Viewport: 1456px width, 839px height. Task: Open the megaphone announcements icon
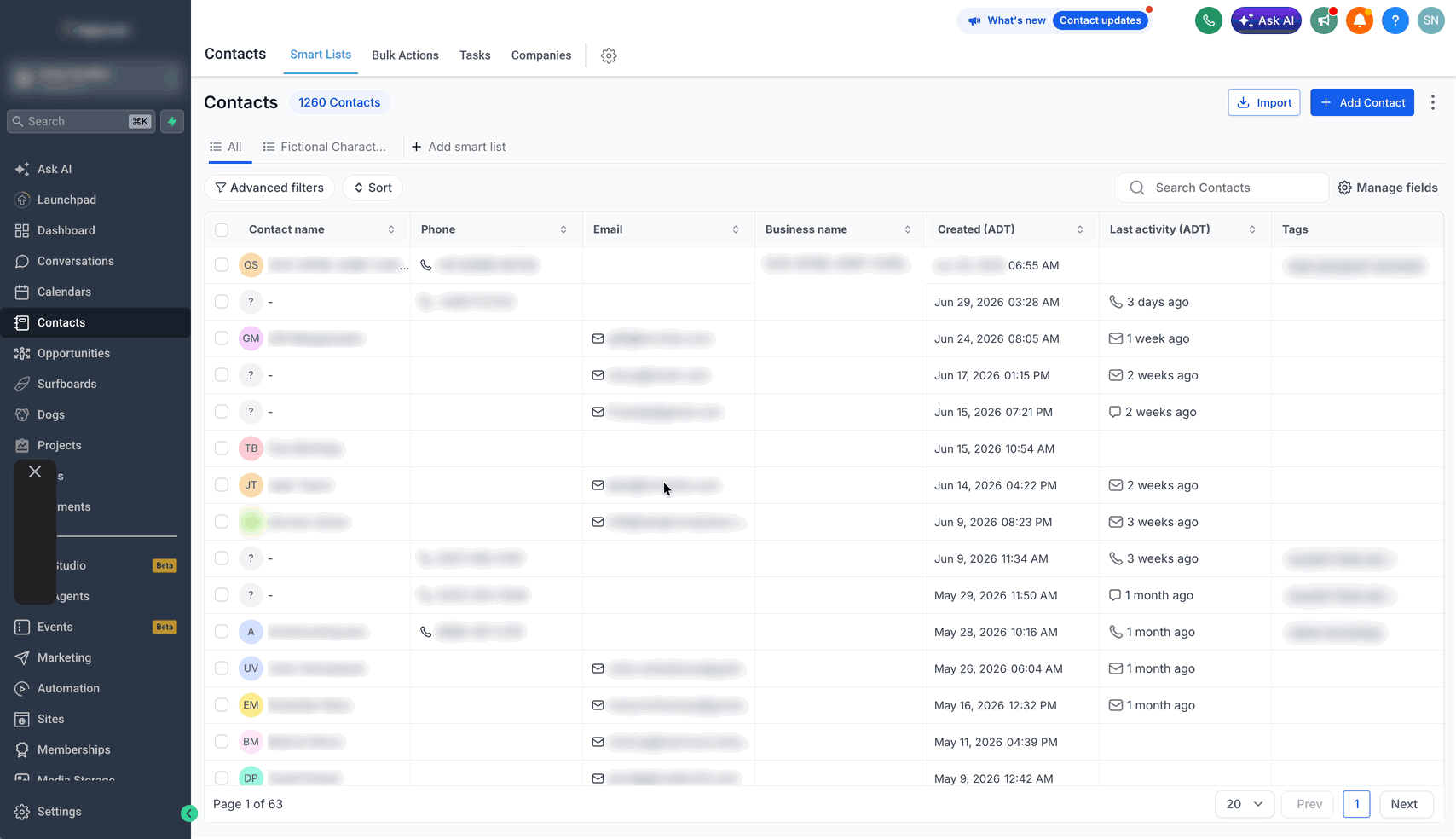[x=1323, y=20]
